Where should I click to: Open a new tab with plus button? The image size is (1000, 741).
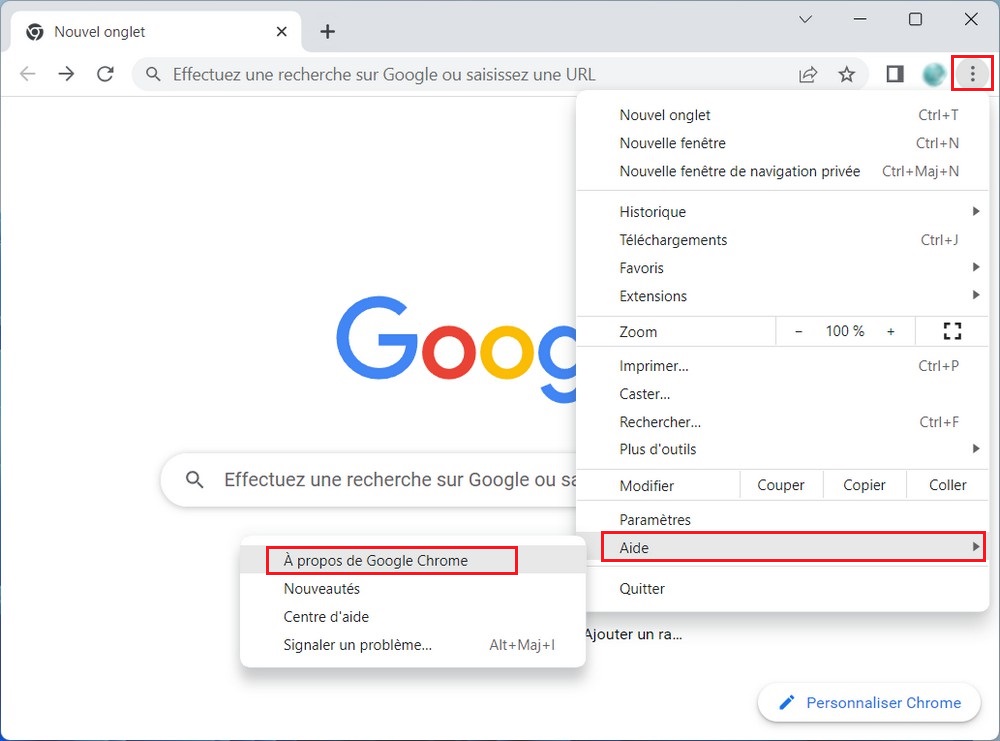click(x=327, y=31)
